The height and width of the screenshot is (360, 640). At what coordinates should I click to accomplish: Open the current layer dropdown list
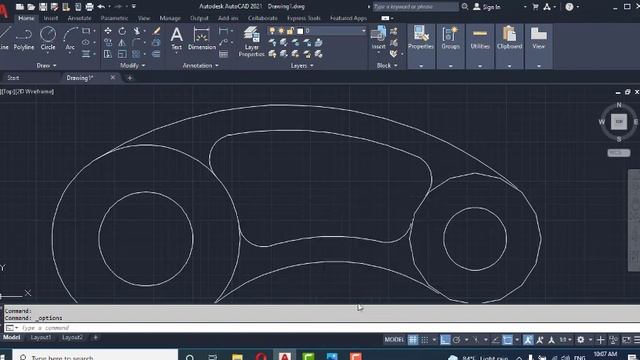coord(363,31)
